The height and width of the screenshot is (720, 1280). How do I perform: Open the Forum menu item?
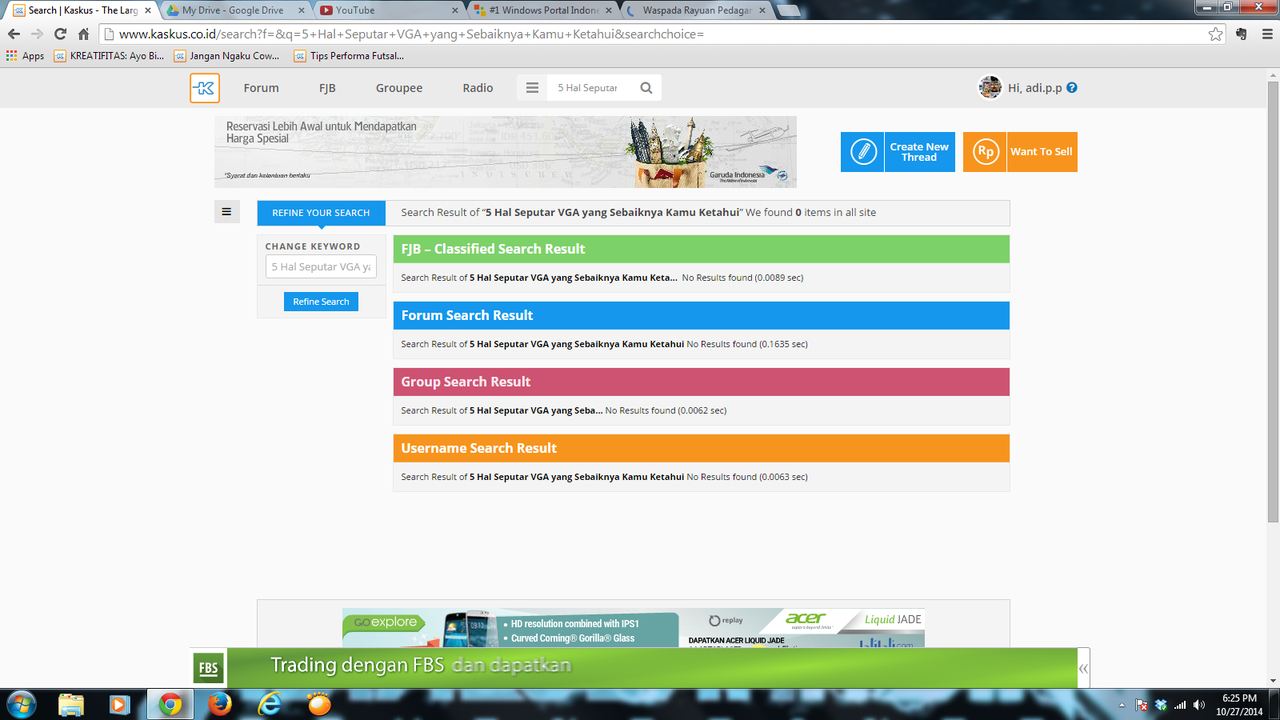pos(261,88)
